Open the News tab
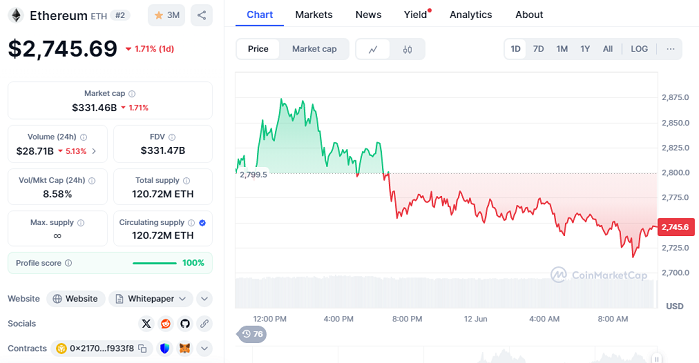This screenshot has width=699, height=363. click(368, 15)
